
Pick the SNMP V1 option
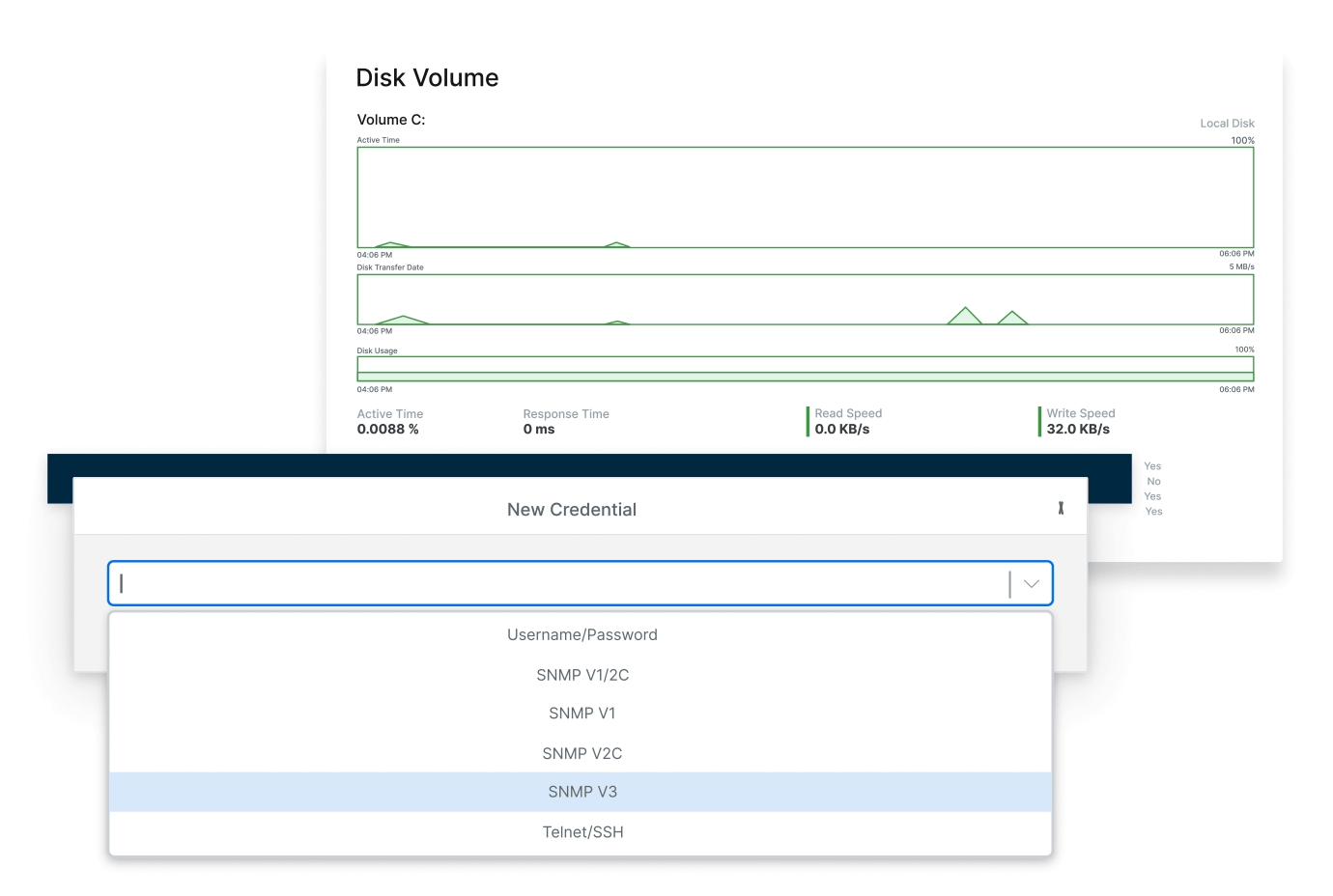point(581,714)
